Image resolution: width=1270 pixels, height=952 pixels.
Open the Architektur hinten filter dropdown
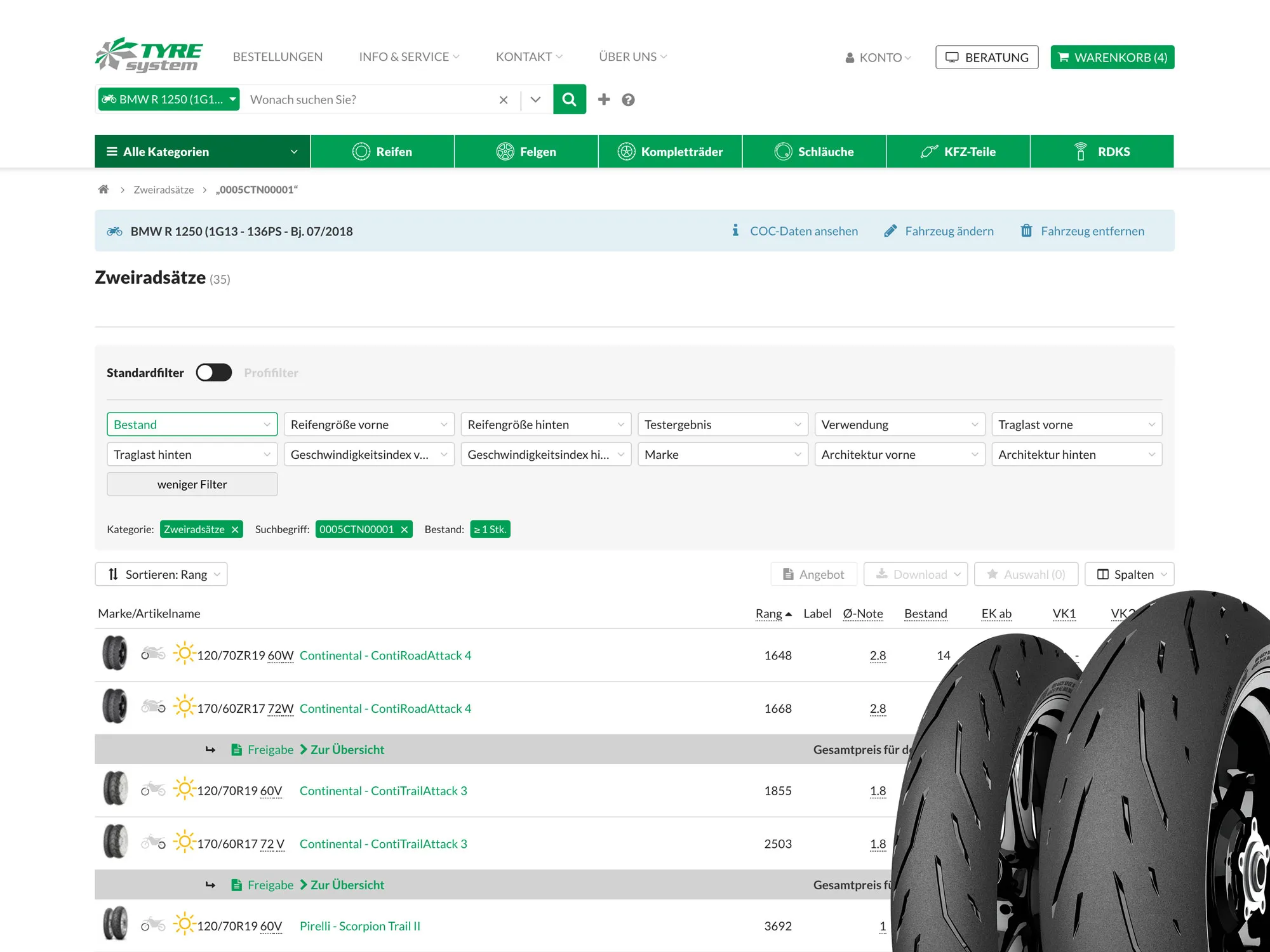[x=1077, y=454]
